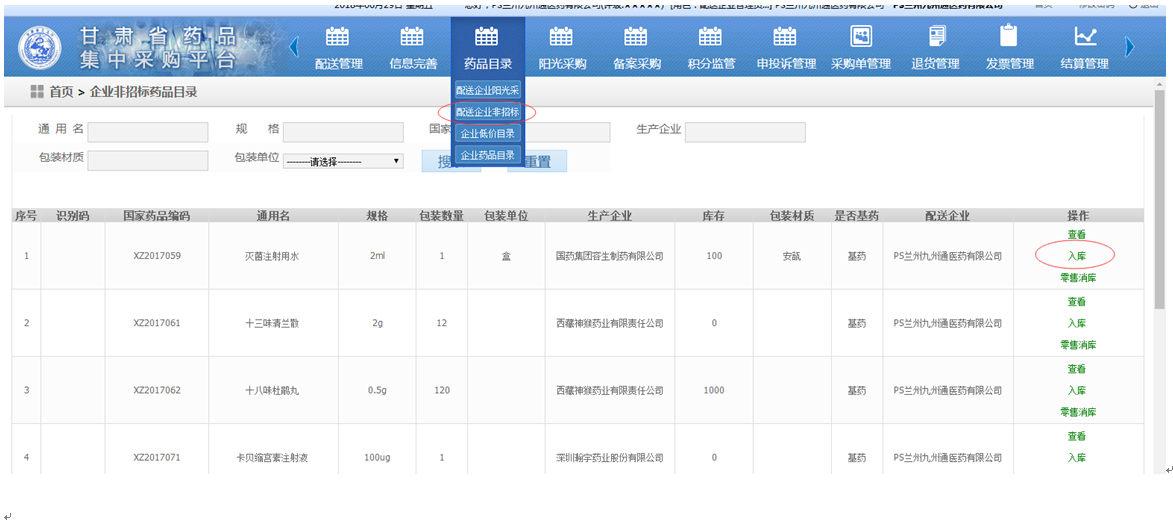The height and width of the screenshot is (520, 1173).
Task: Click 查看 for 卡贝缩宫素注射液
Action: pos(1076,436)
